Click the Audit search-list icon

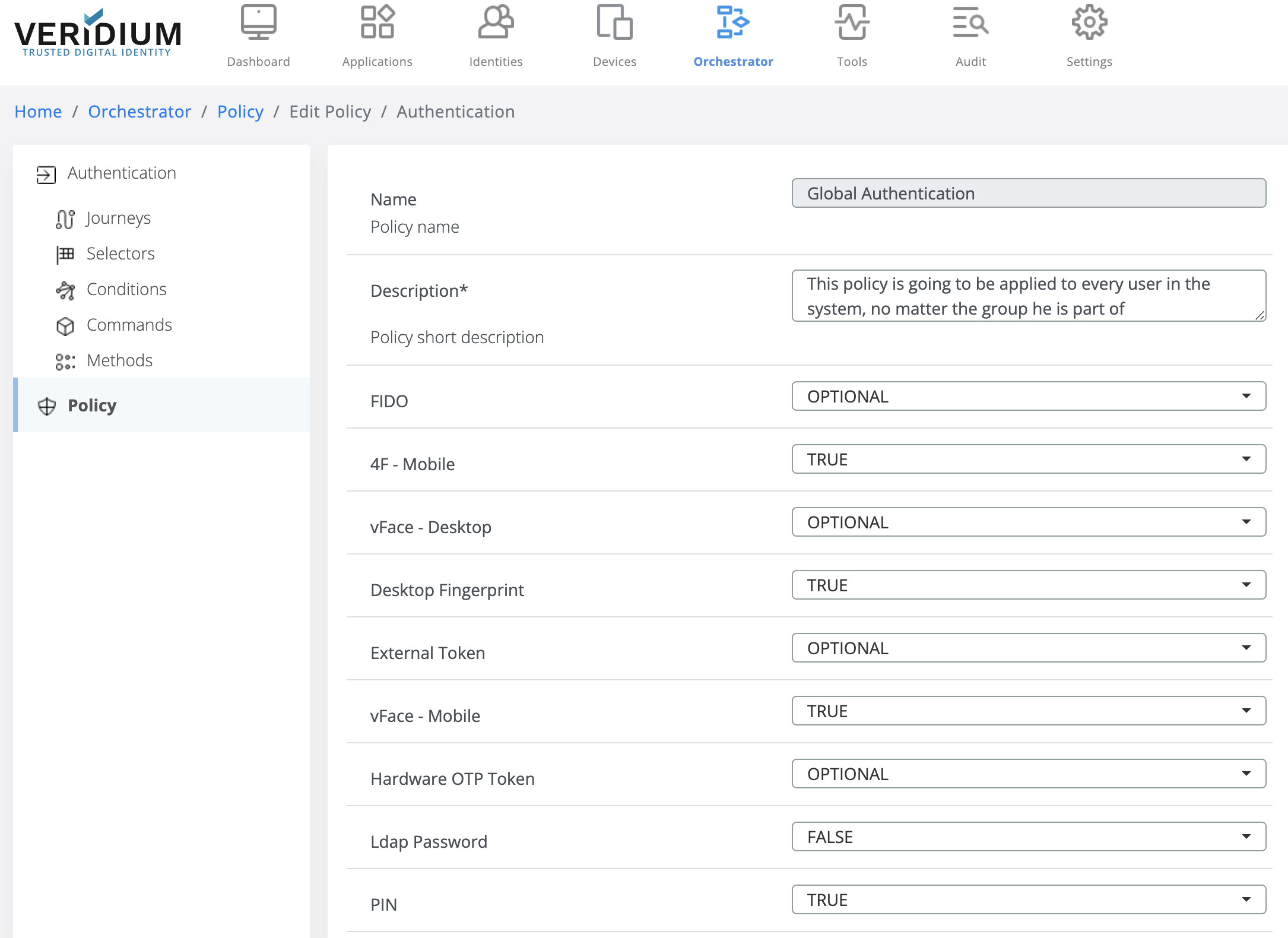tap(970, 23)
